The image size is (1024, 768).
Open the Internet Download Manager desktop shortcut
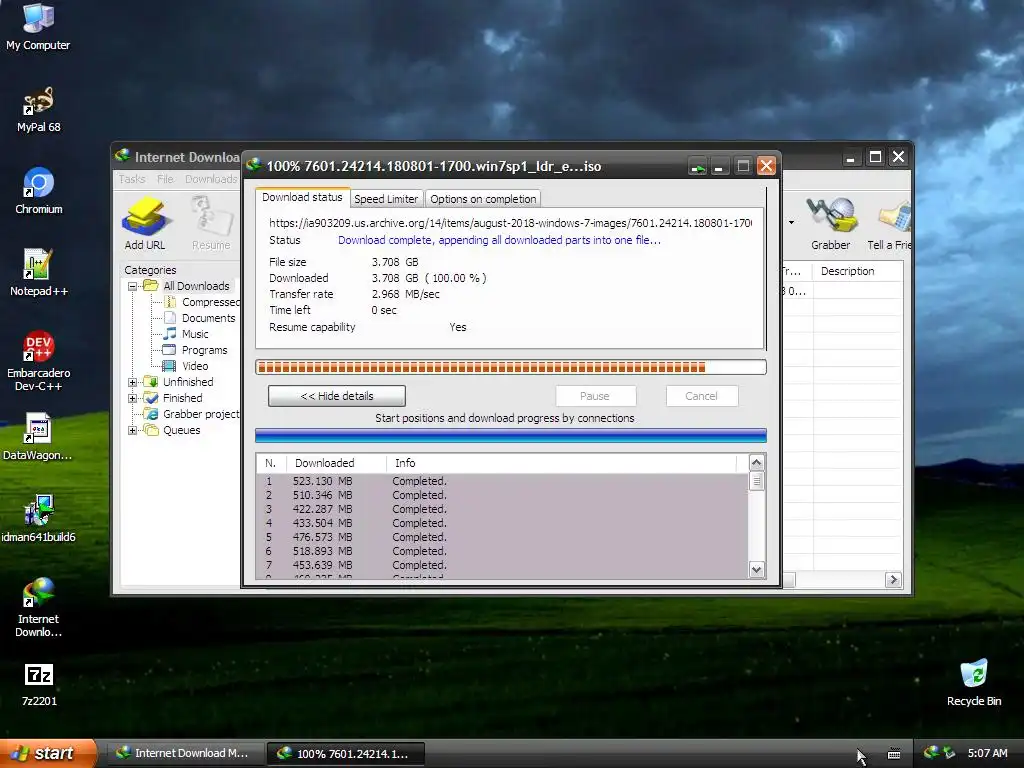pyautogui.click(x=38, y=607)
